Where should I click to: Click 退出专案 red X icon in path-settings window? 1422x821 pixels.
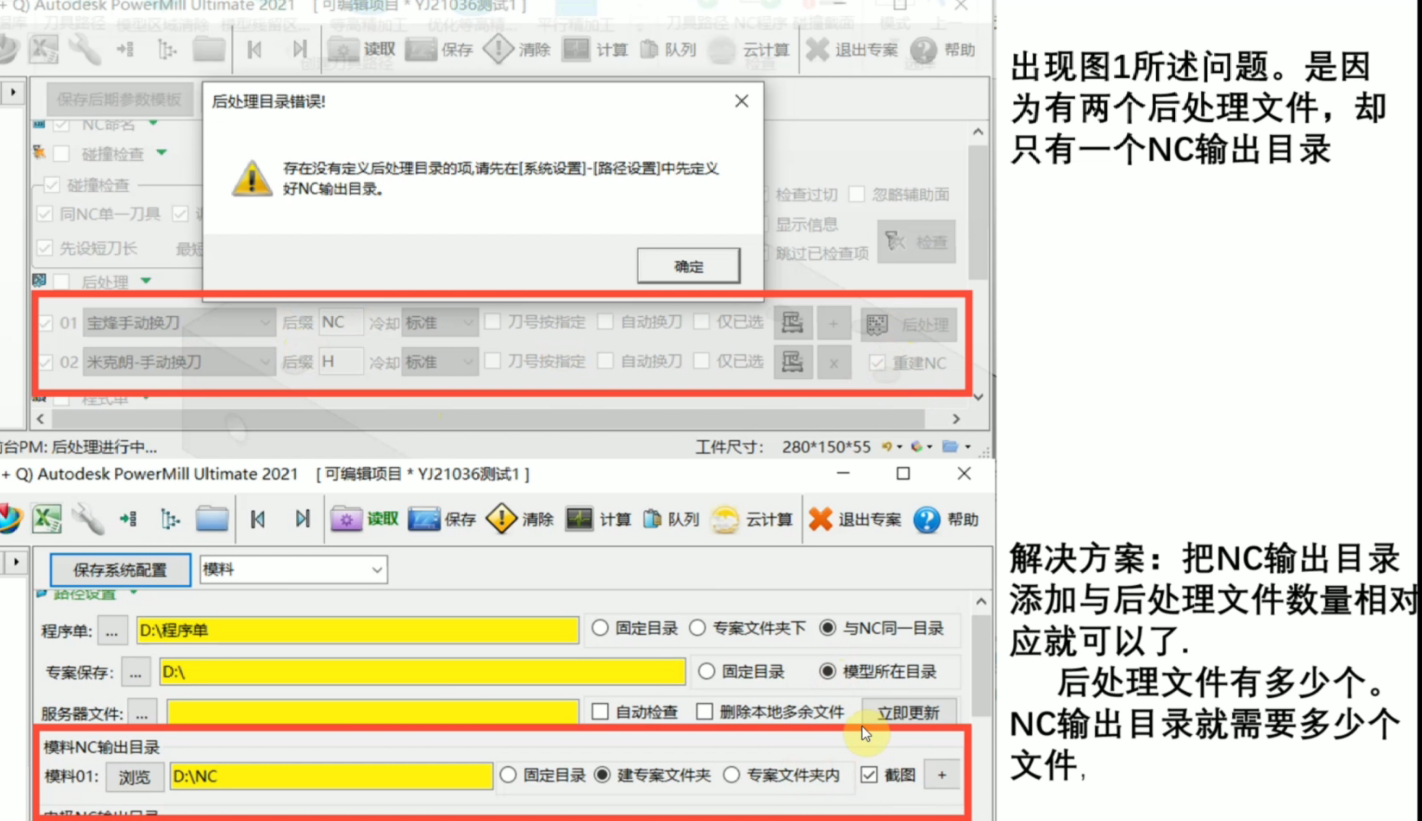pyautogui.click(x=820, y=519)
